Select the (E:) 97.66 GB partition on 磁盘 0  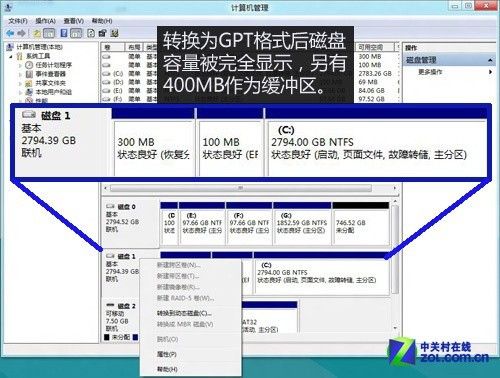(202, 223)
